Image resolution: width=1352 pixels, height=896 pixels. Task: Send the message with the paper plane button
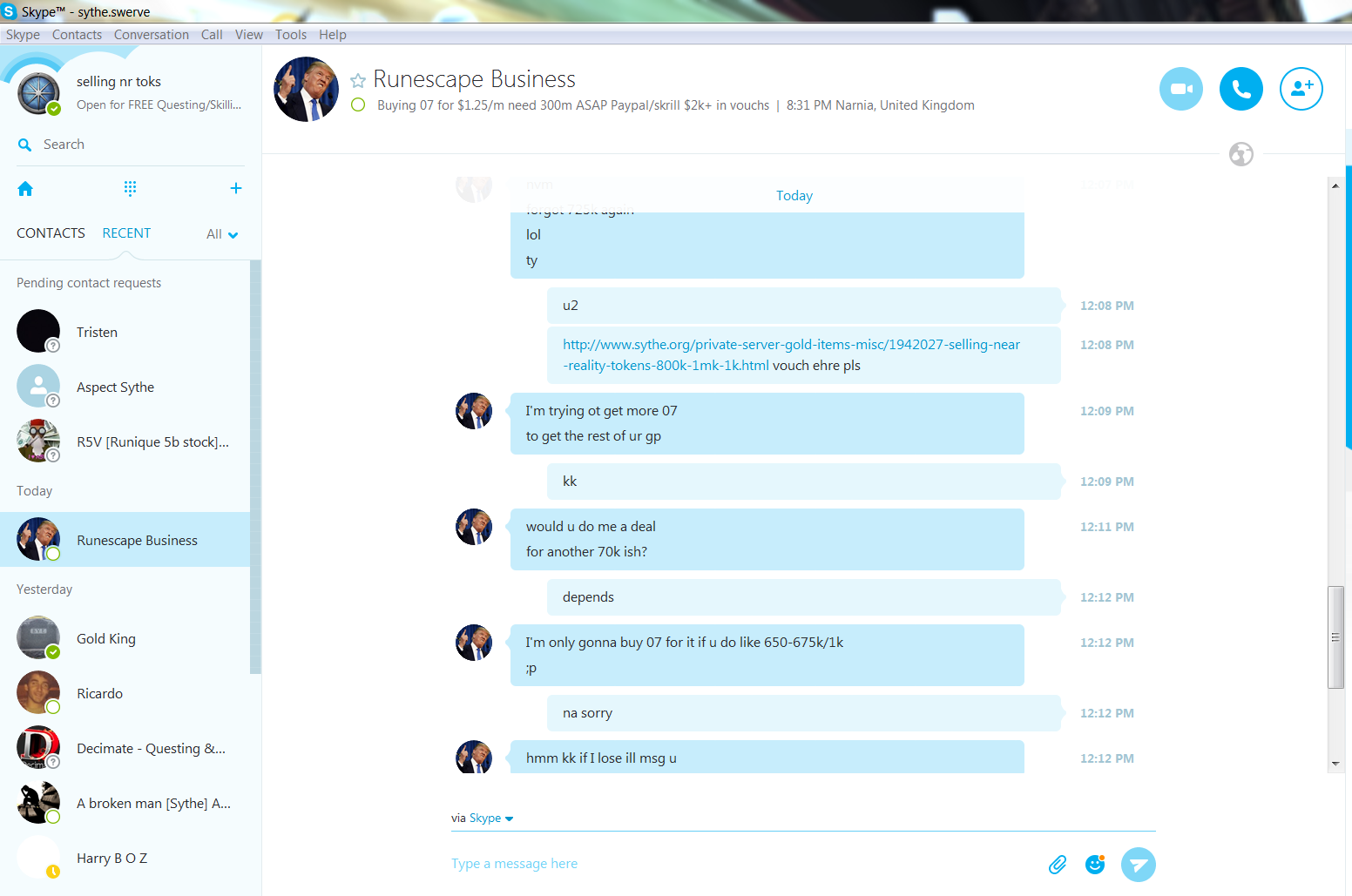[1138, 865]
